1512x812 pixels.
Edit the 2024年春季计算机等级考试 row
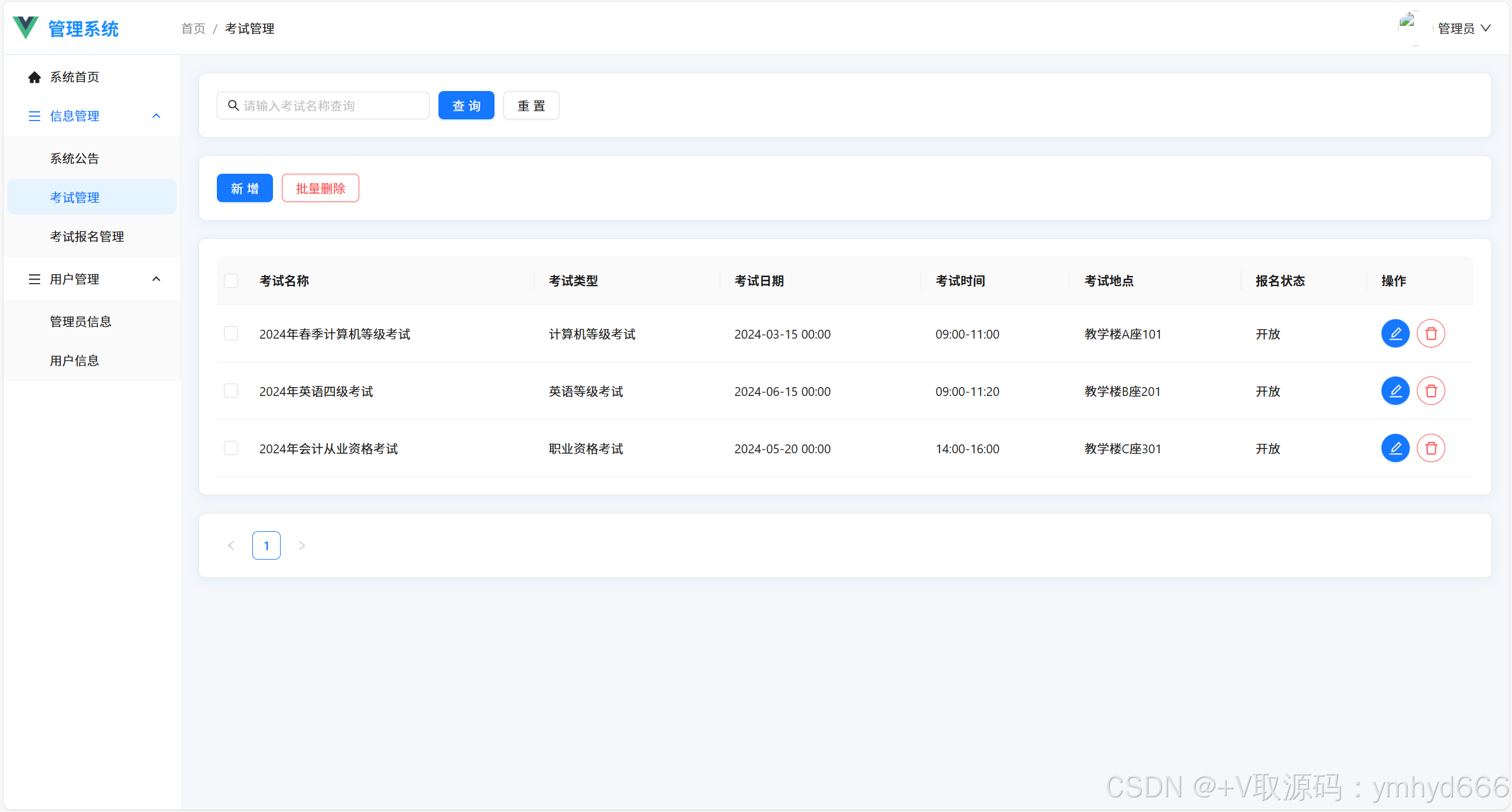[1394, 334]
